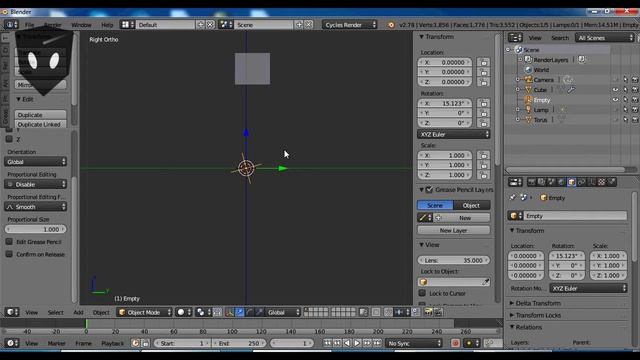Screen dimensions: 640x360
Task: Enable the Grease Pencil Layers checkbox
Action: point(429,190)
